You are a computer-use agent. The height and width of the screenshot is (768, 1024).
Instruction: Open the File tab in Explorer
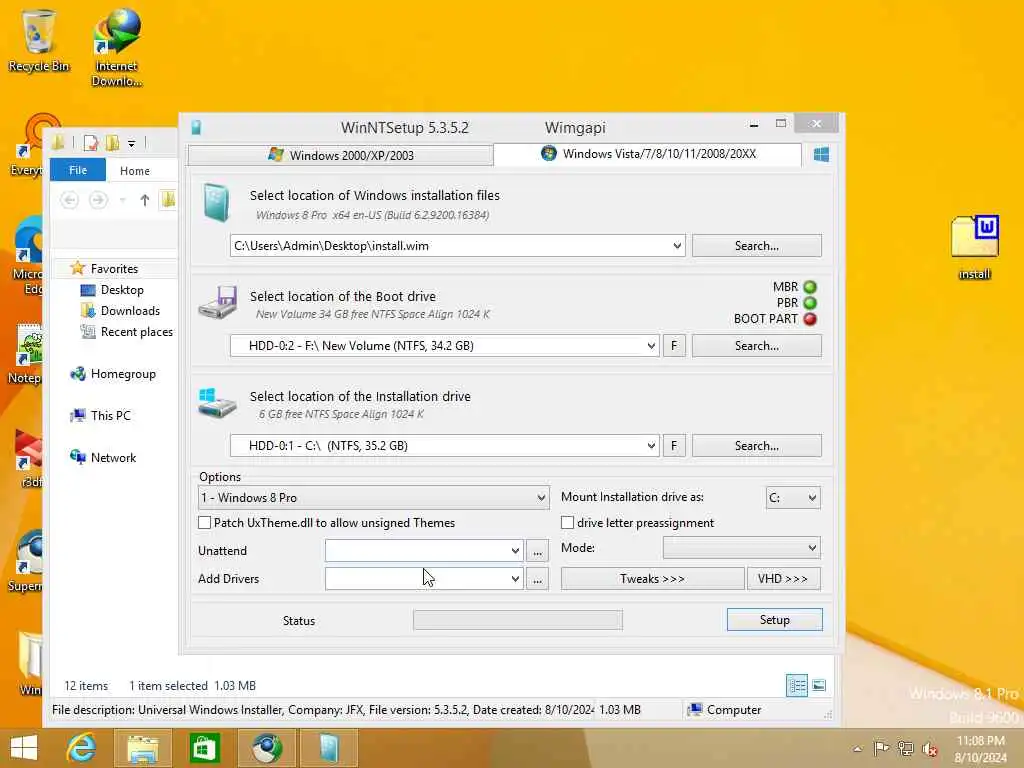click(x=78, y=170)
